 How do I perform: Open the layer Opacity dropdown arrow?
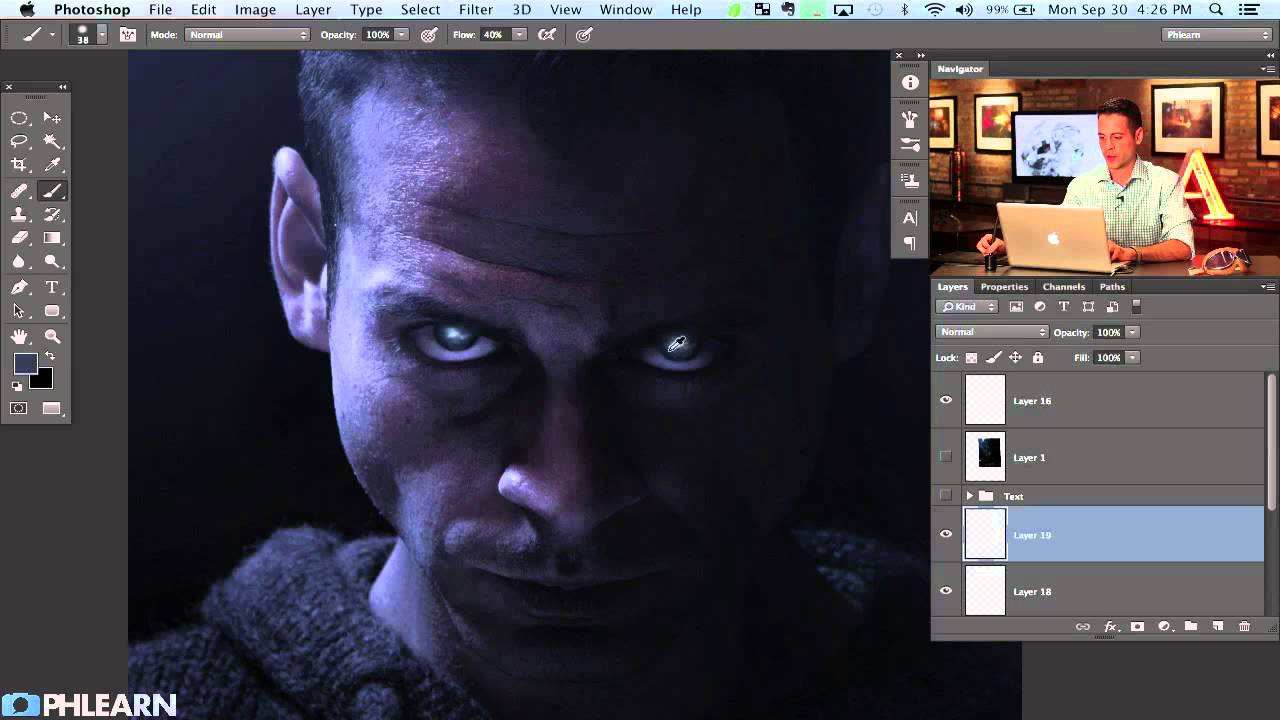click(x=1133, y=332)
